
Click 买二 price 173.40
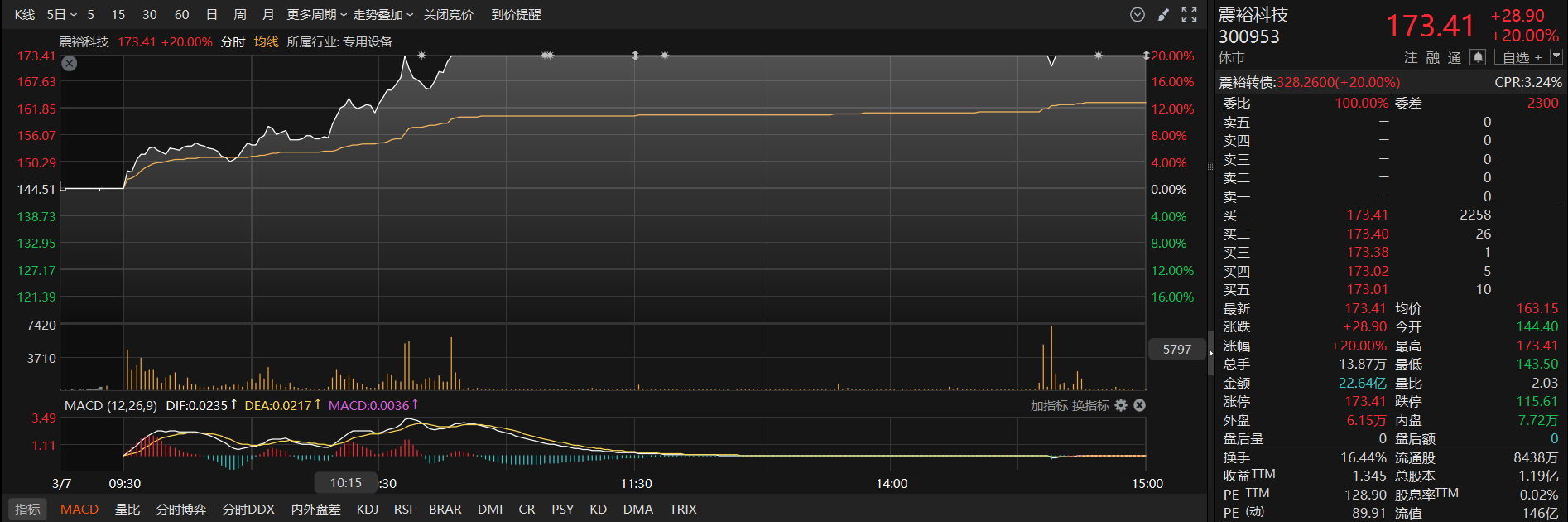pyautogui.click(x=1368, y=234)
